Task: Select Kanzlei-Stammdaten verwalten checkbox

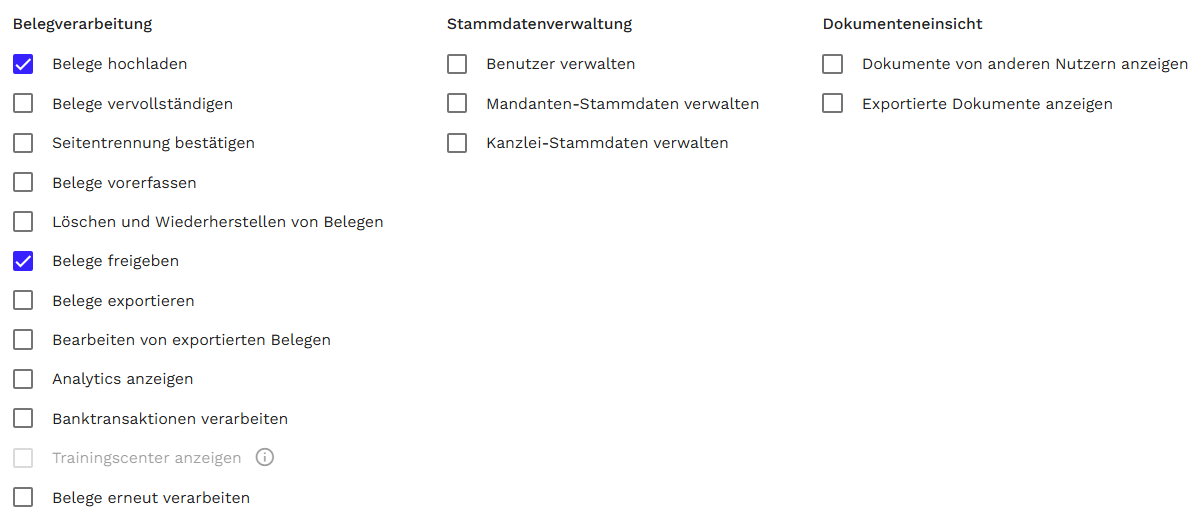Action: click(x=457, y=143)
